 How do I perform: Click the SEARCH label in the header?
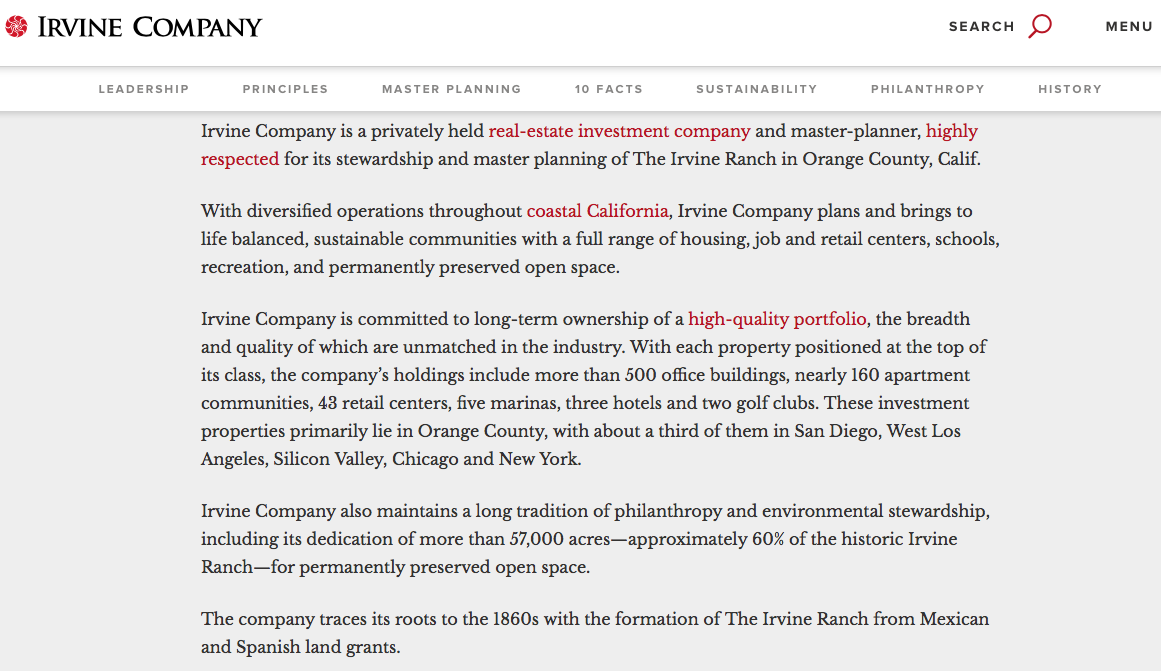coord(981,27)
